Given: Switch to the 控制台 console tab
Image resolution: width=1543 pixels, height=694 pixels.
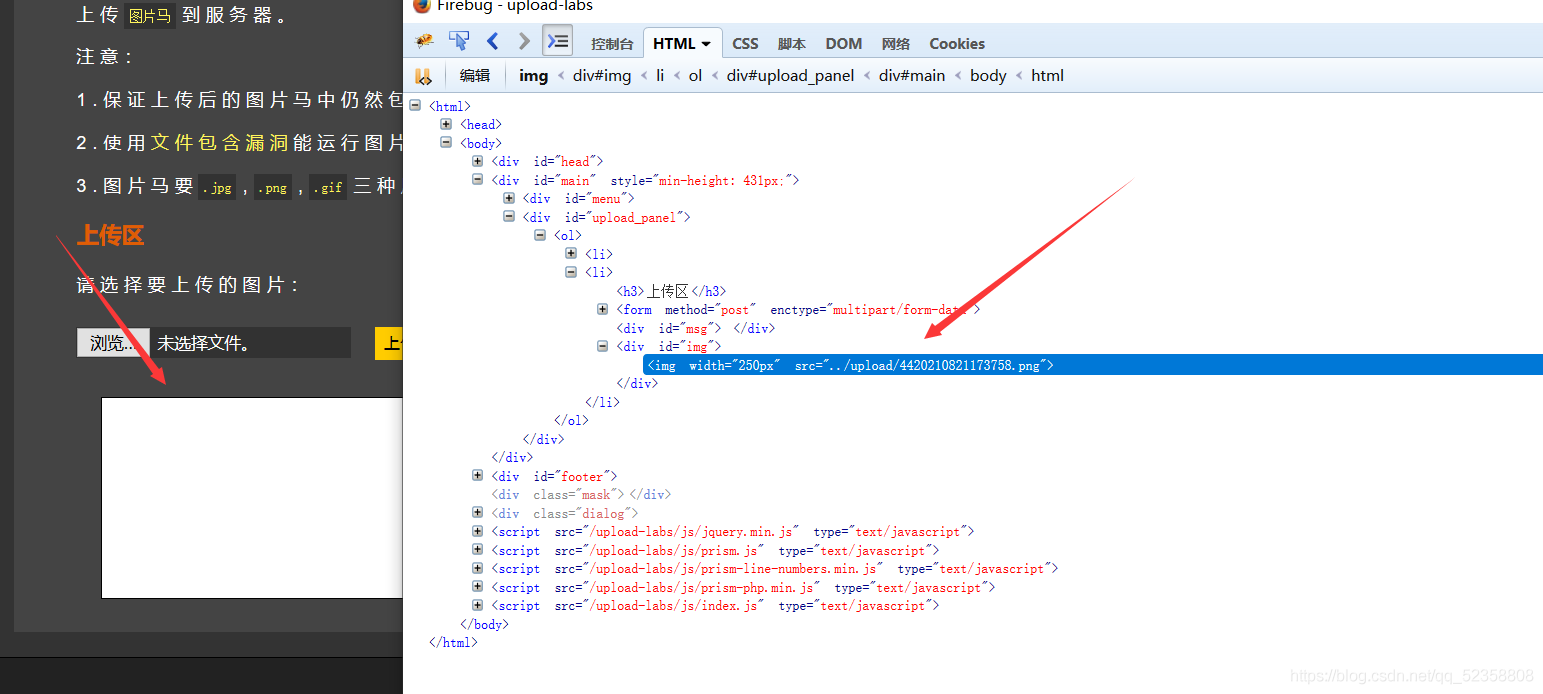Looking at the screenshot, I should point(612,44).
